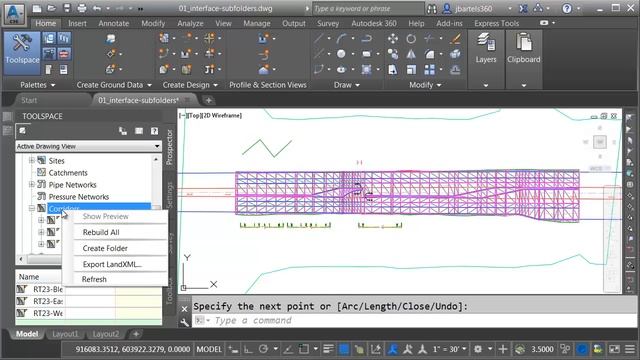Select the Ellipse tool in Draw panel
The height and width of the screenshot is (360, 640).
341,70
